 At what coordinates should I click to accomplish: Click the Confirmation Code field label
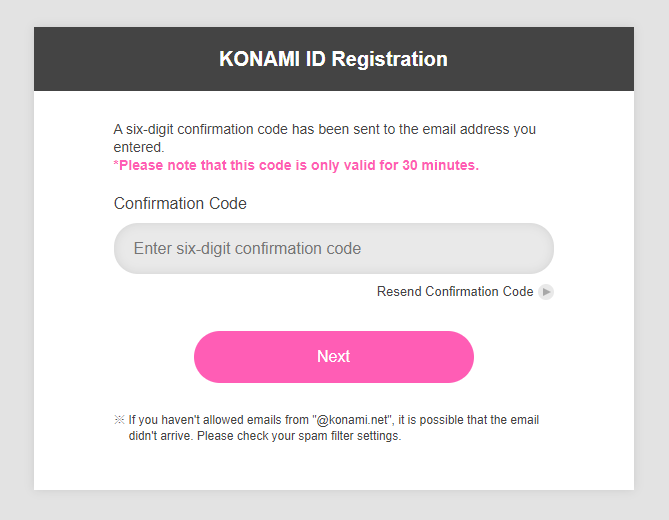180,203
